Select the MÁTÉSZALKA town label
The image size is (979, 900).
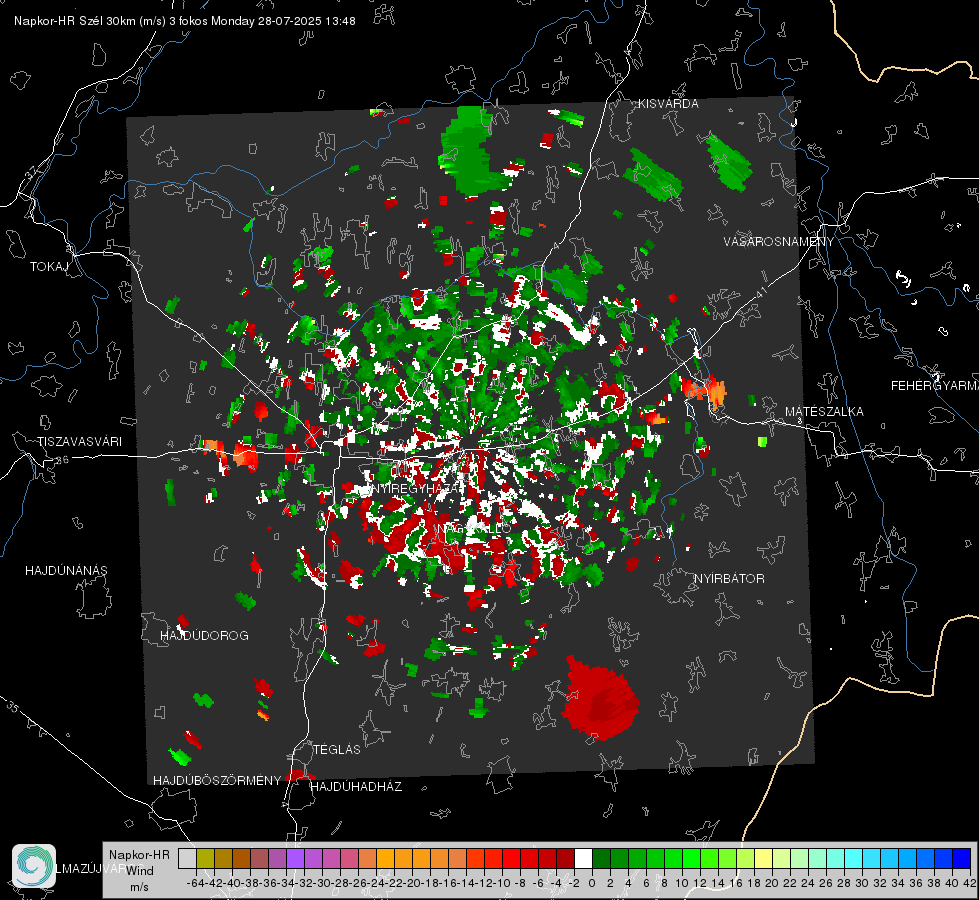[x=824, y=412]
